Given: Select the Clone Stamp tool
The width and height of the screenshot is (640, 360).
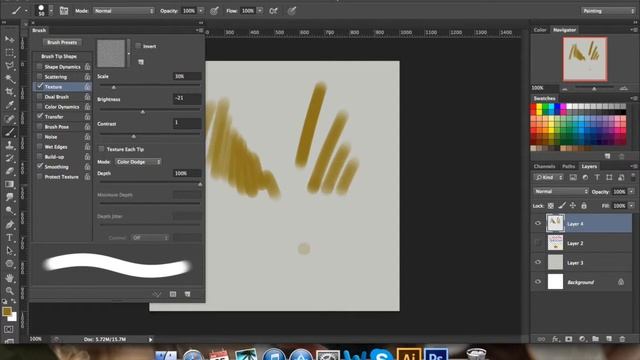Looking at the screenshot, I should click(9, 145).
